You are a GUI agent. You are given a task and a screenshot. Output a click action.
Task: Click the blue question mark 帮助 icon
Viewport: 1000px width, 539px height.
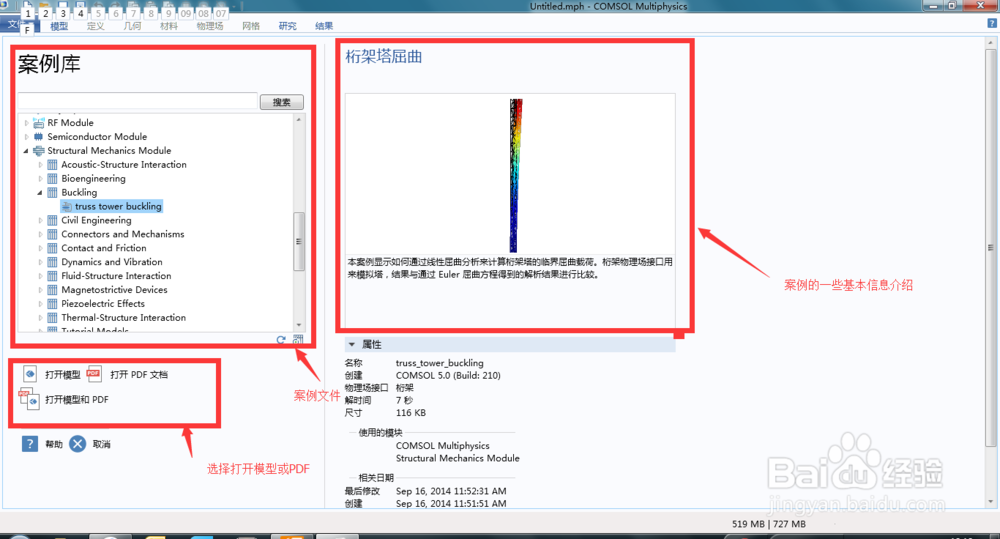30,443
